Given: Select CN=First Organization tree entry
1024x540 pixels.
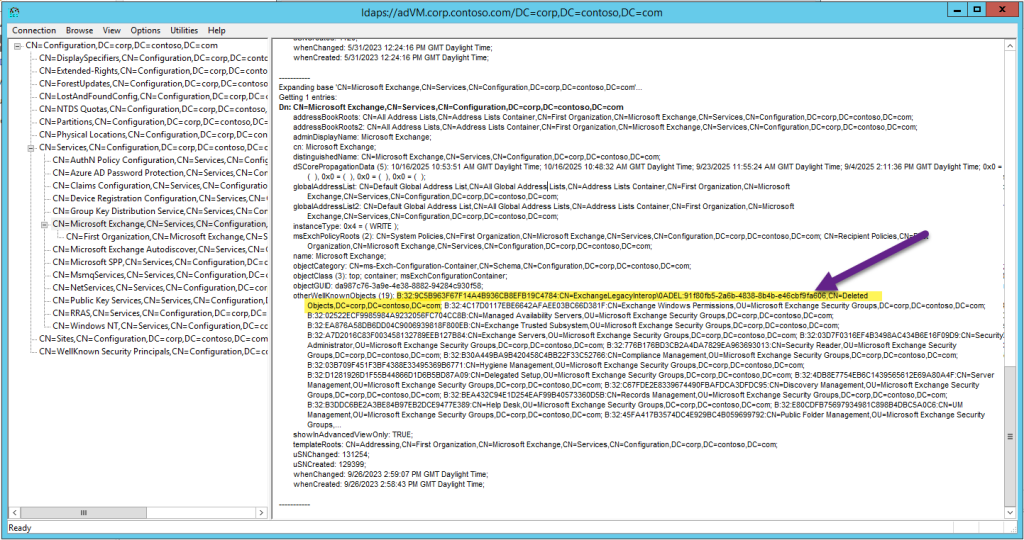Looking at the screenshot, I should coord(168,237).
